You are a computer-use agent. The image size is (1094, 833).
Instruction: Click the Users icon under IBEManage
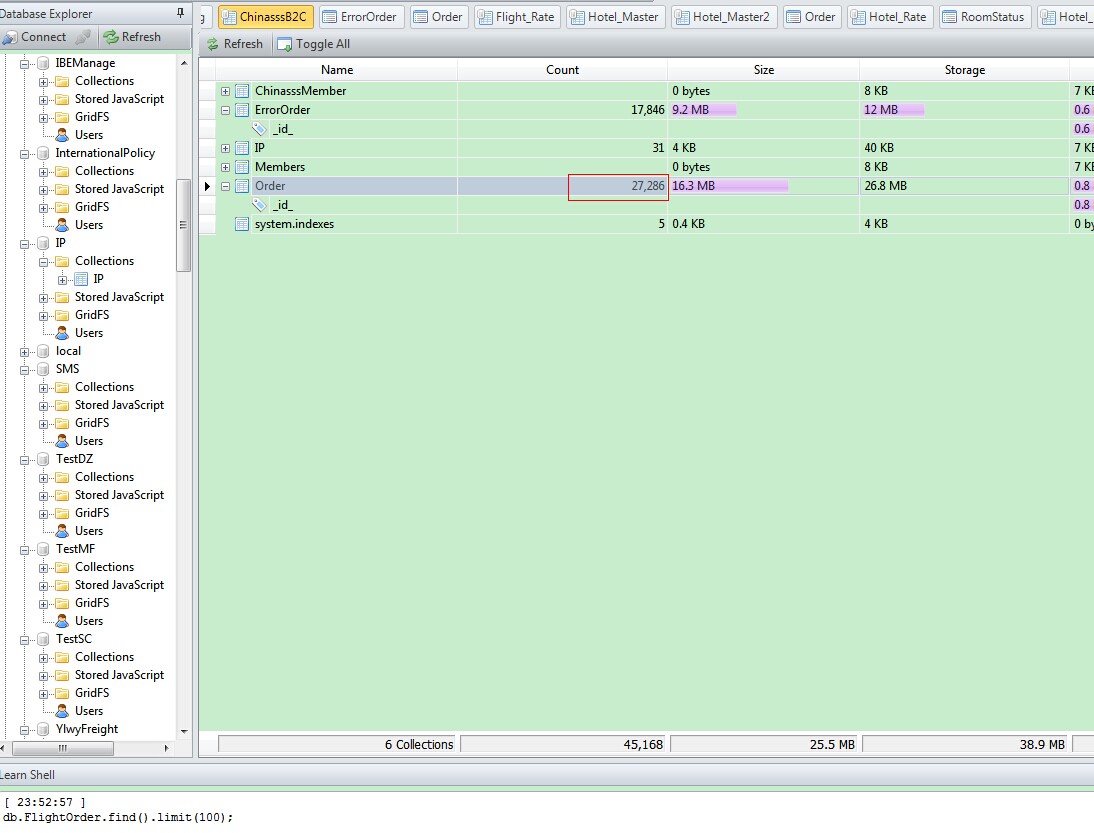[62, 135]
